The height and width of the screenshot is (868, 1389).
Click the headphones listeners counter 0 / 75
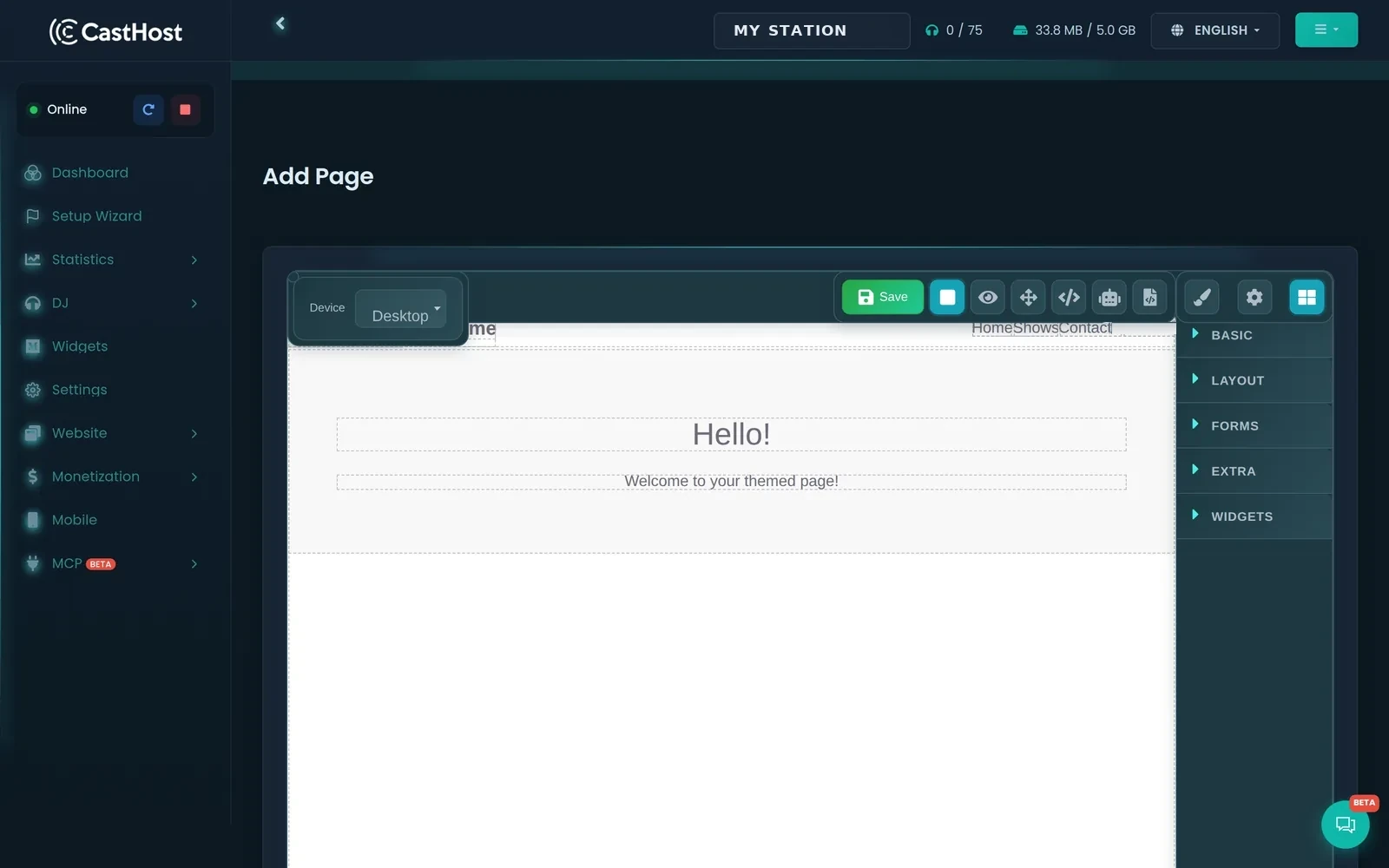tap(953, 30)
